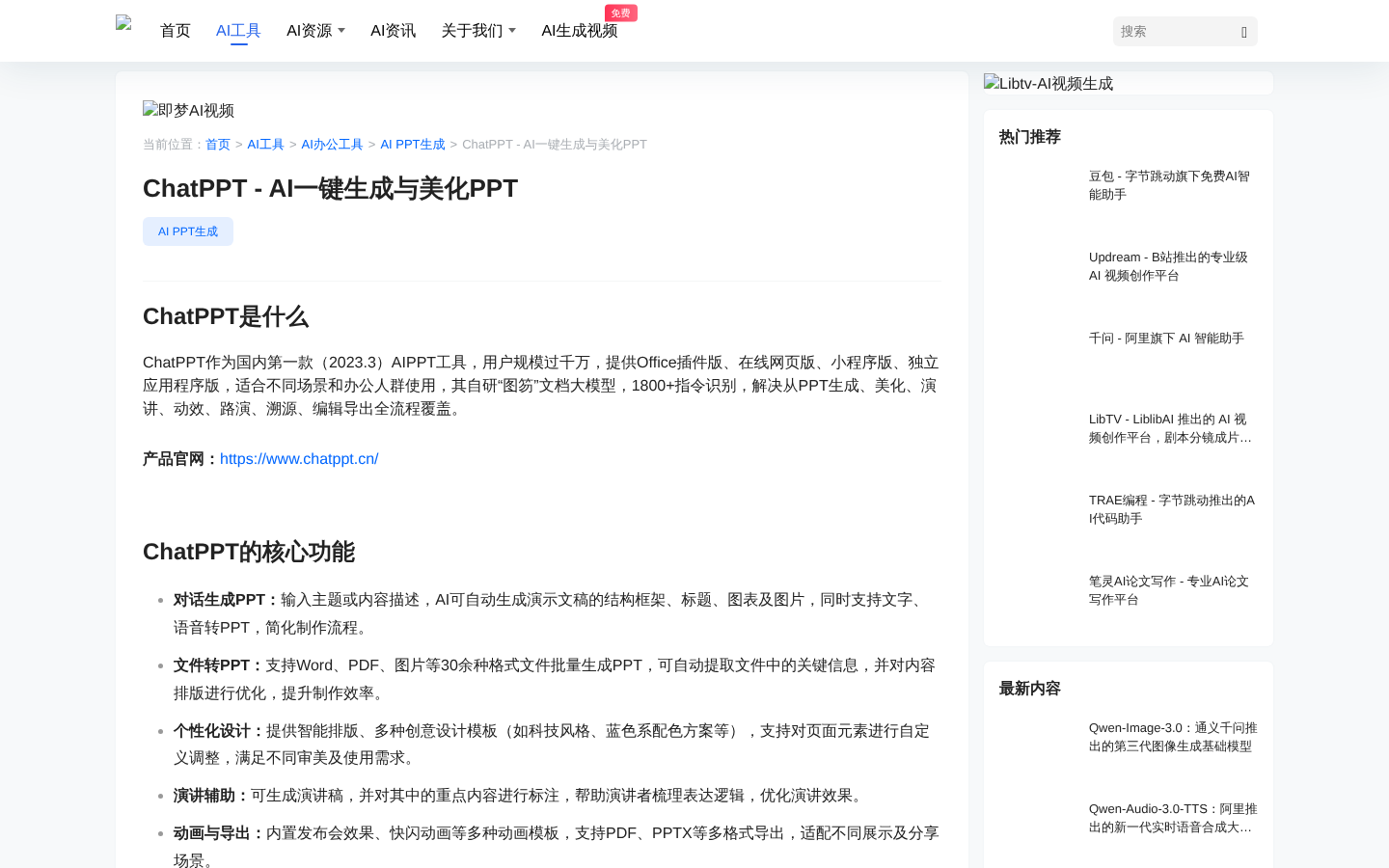Click the 热门推荐 heading
The image size is (1389, 868).
click(x=1030, y=137)
